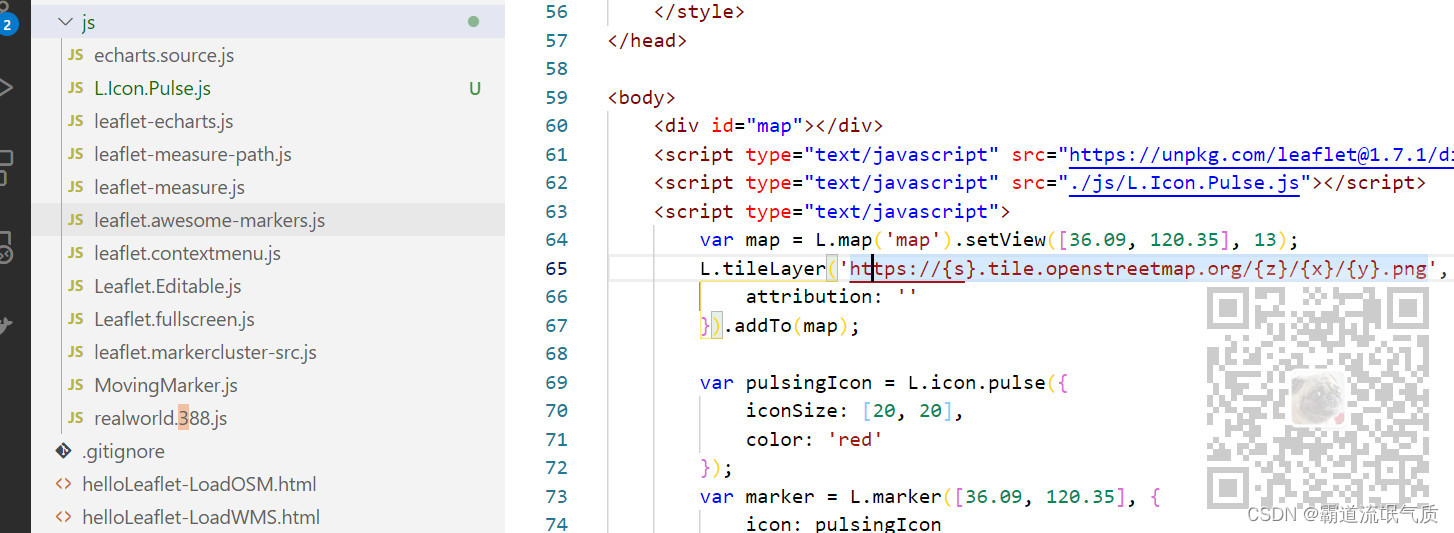Click JS icon beside leaflet.awesome-markers.js
The image size is (1454, 533).
(x=75, y=221)
